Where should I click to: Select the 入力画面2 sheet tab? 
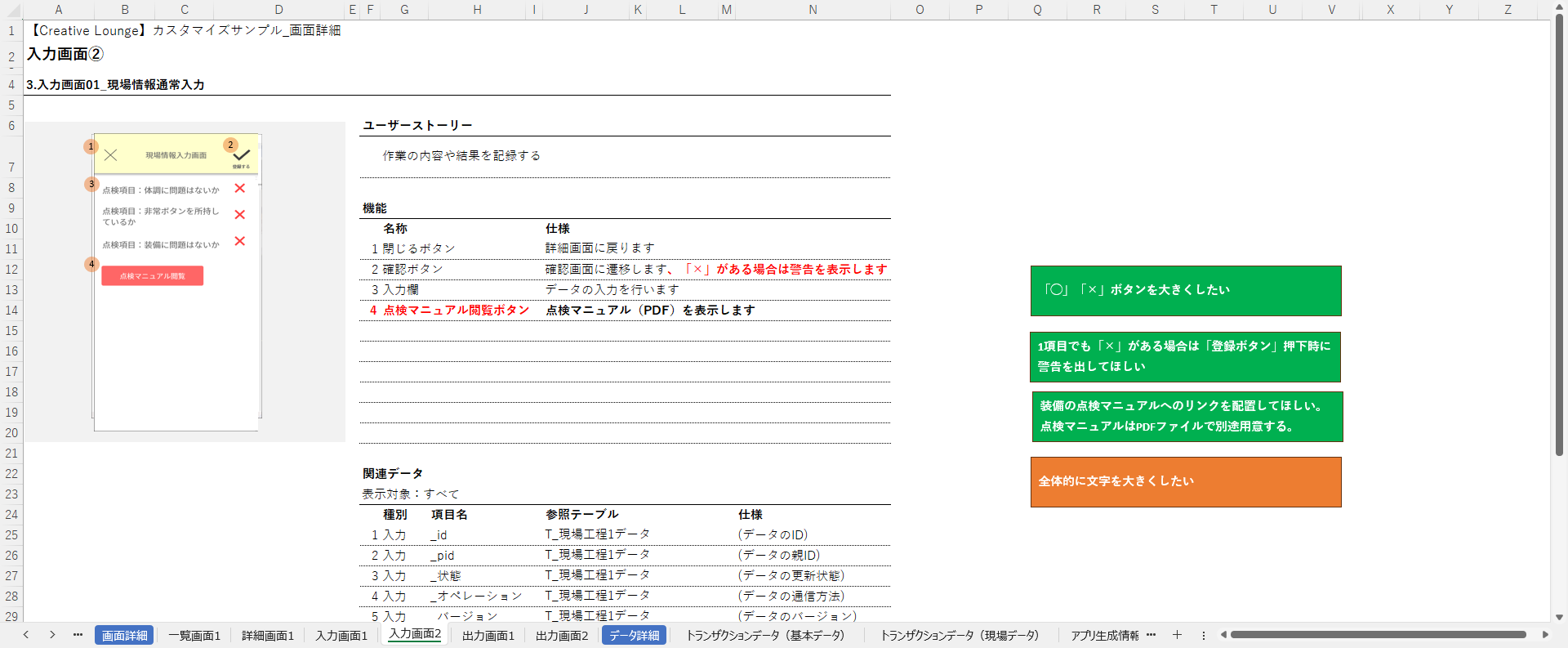click(x=415, y=635)
